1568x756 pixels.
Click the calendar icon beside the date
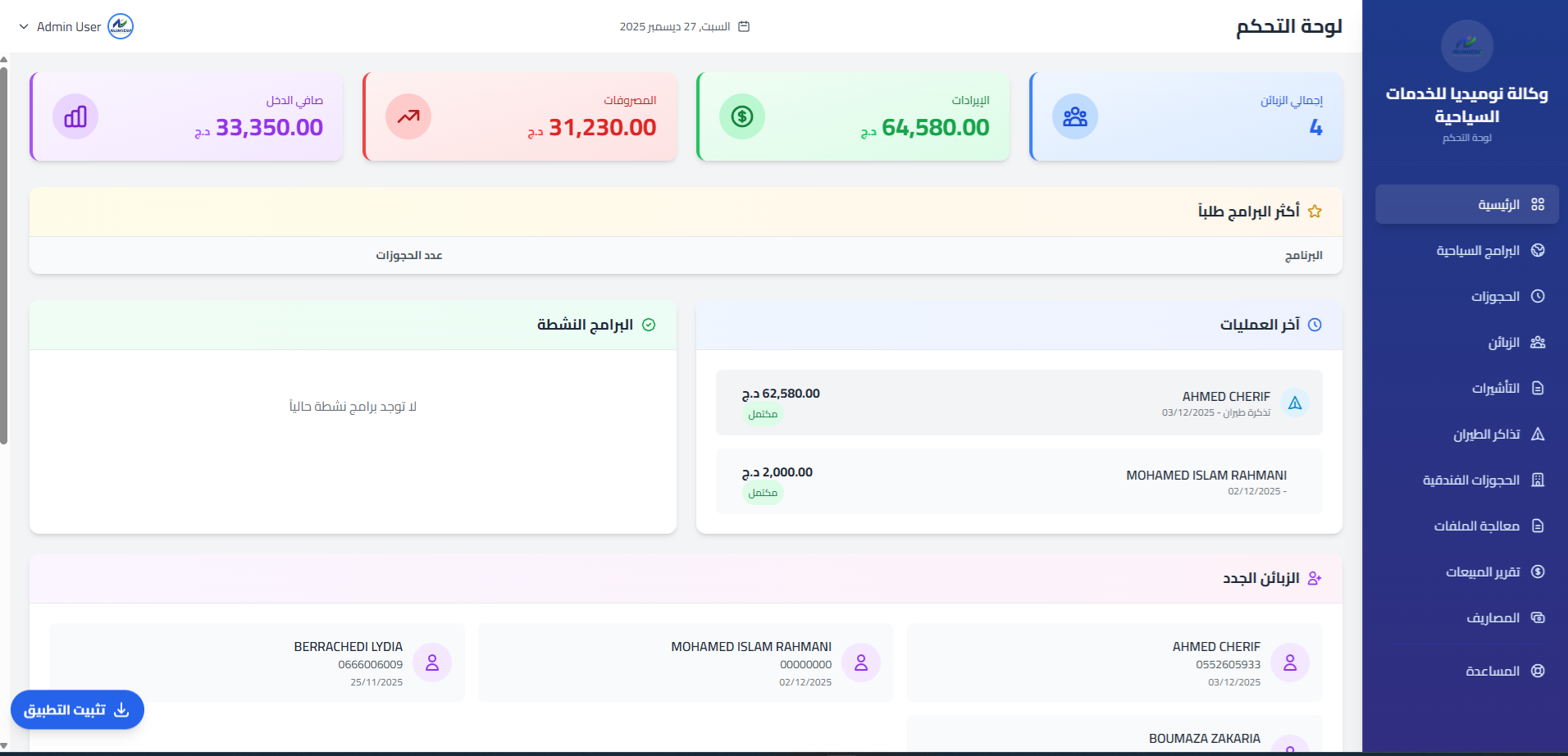click(x=744, y=26)
